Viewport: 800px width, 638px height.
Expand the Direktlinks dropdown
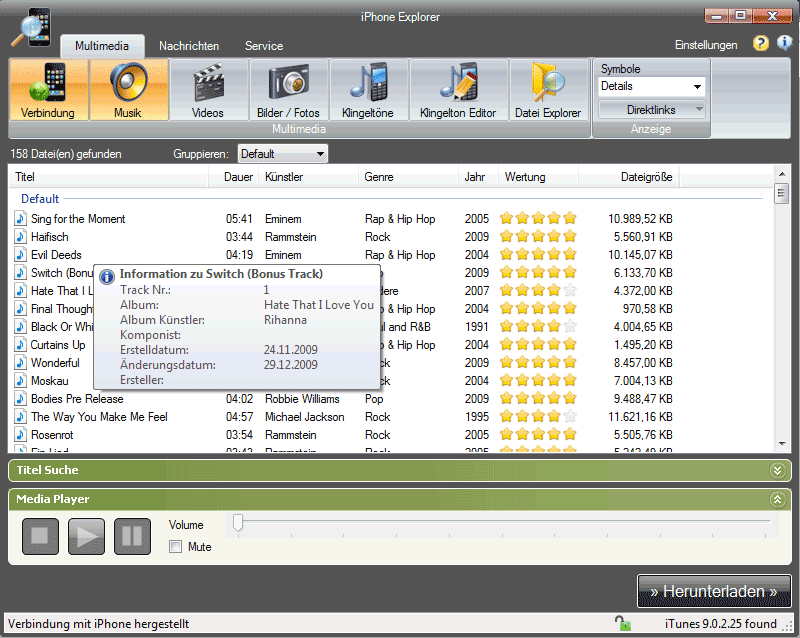[651, 110]
